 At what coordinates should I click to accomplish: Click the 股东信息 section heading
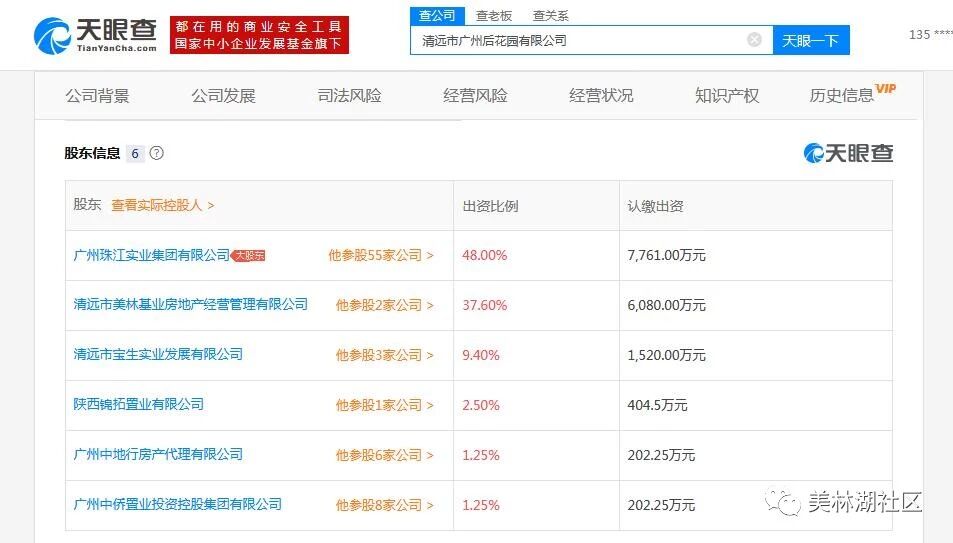coord(92,153)
